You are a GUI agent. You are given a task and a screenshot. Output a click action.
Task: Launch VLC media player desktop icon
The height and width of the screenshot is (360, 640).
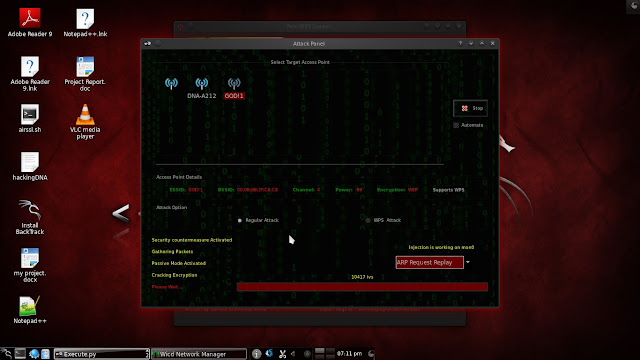[x=85, y=121]
